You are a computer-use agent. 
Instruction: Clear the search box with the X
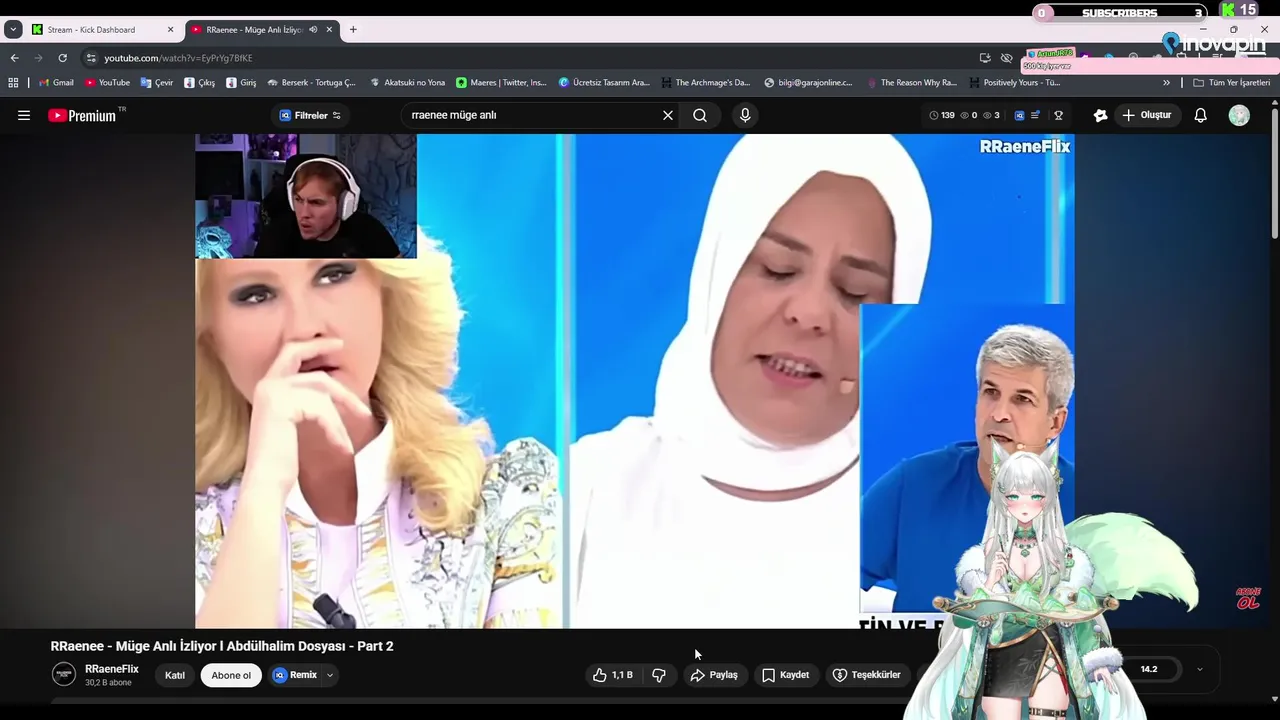click(668, 115)
